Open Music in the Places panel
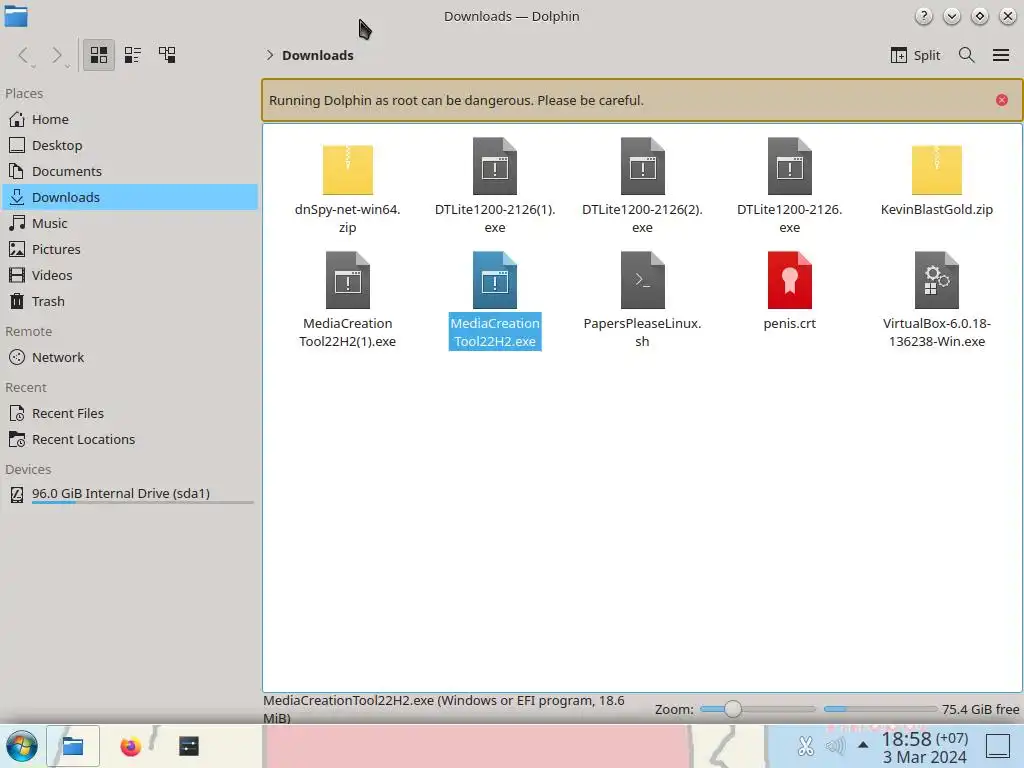Viewport: 1024px width, 768px height. [130, 223]
